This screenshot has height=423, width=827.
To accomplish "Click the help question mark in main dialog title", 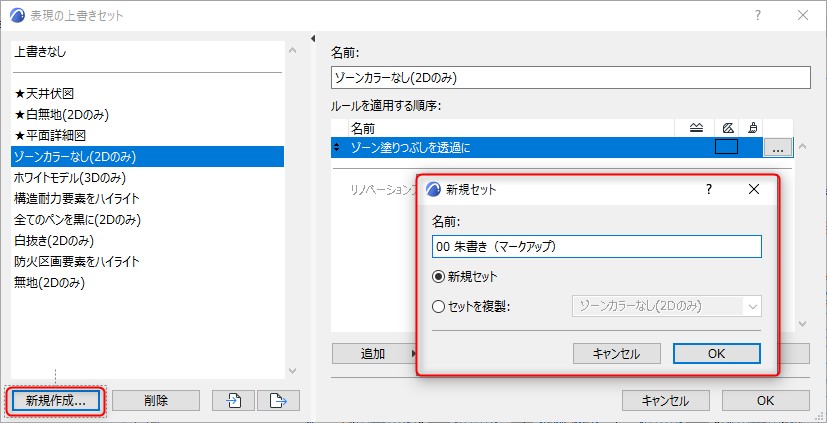I will tap(758, 15).
